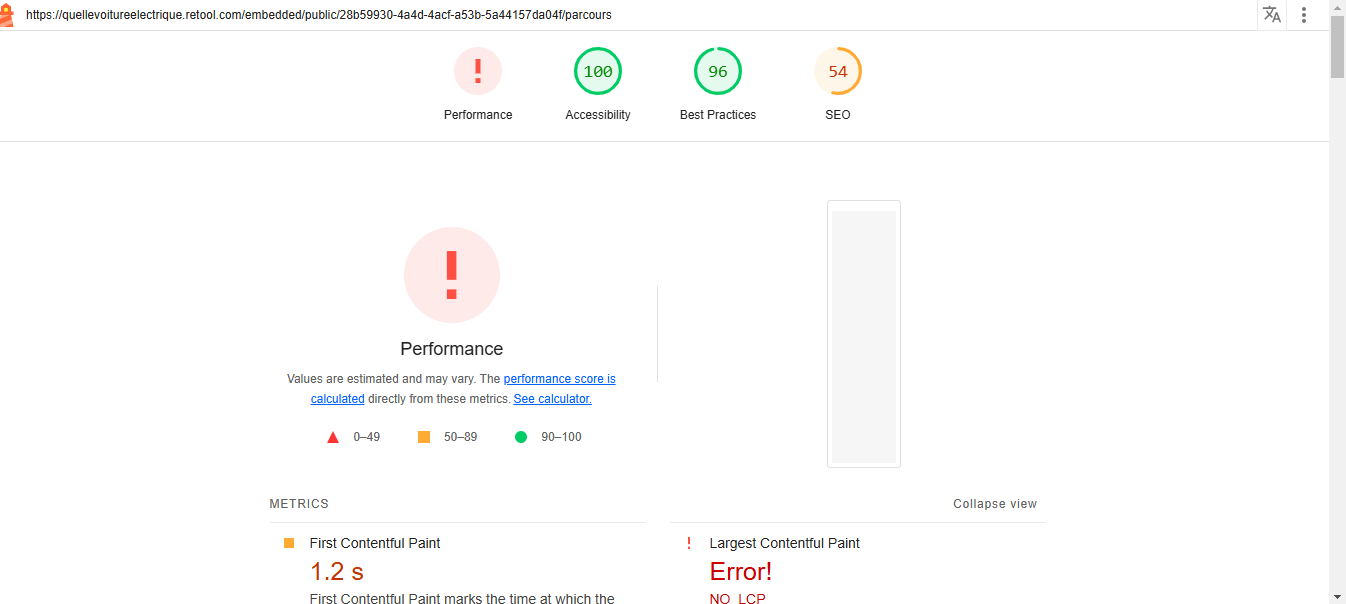Click the green circle 90–100 legend icon

point(521,437)
